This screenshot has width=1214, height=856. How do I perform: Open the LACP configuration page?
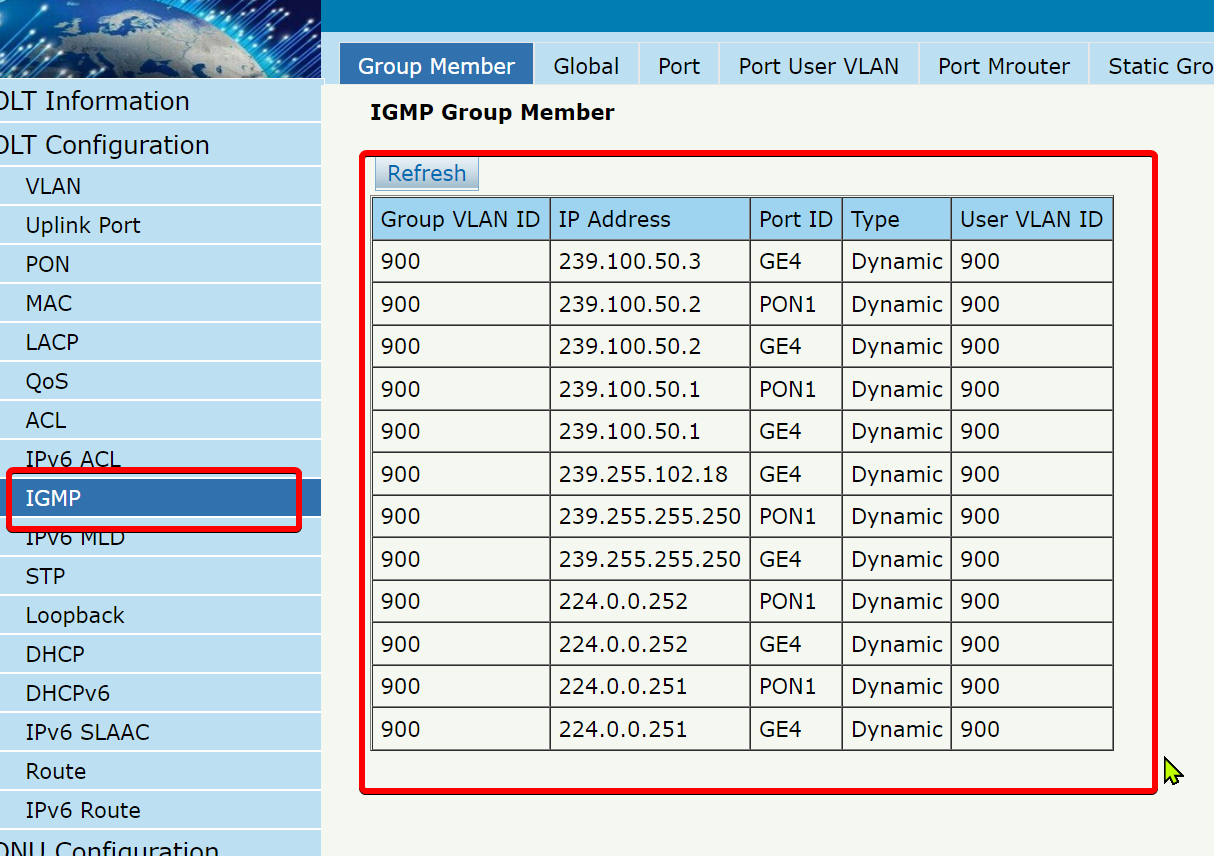pos(52,343)
